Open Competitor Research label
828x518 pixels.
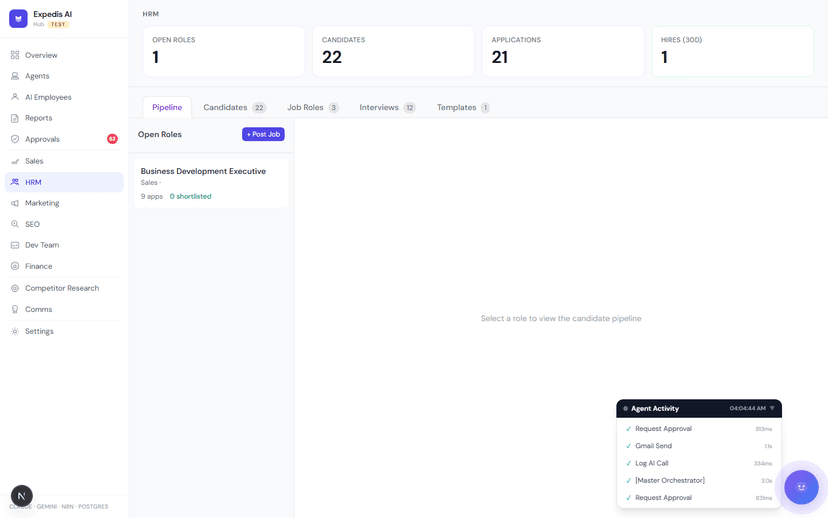62,288
